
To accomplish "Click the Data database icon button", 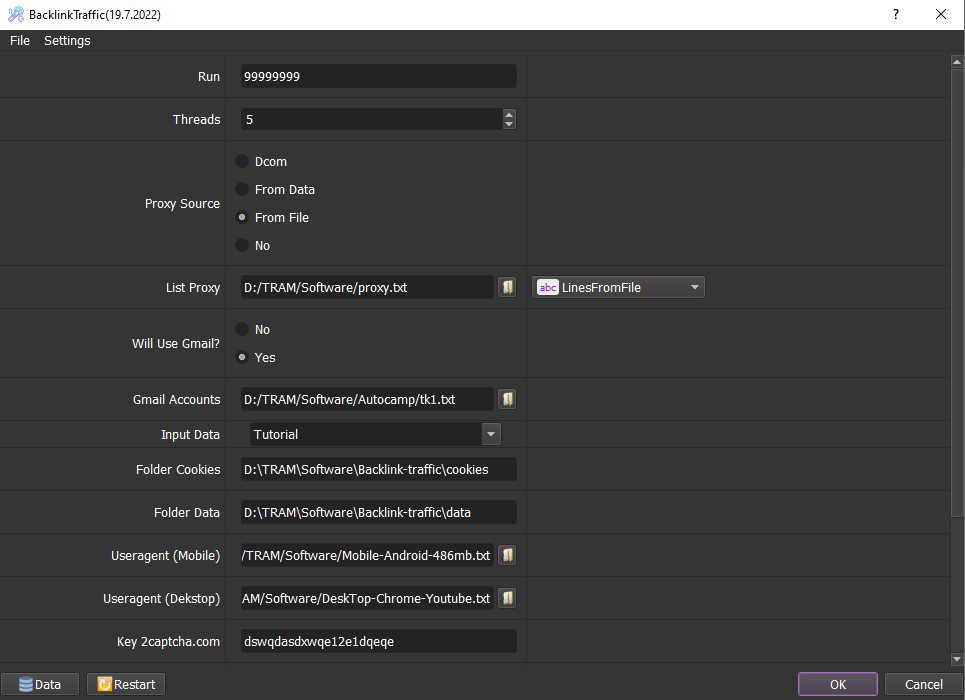I will click(40, 684).
